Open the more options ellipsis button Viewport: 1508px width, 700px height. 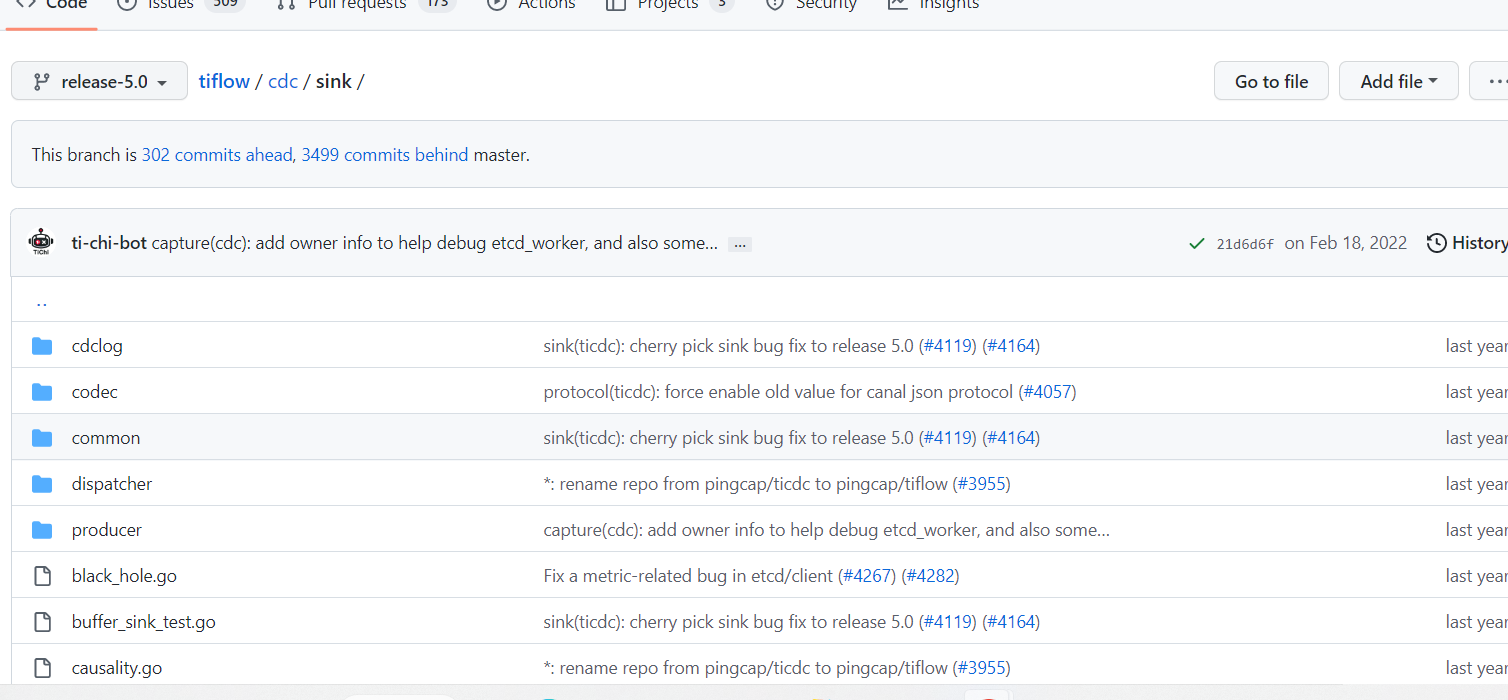[1494, 82]
